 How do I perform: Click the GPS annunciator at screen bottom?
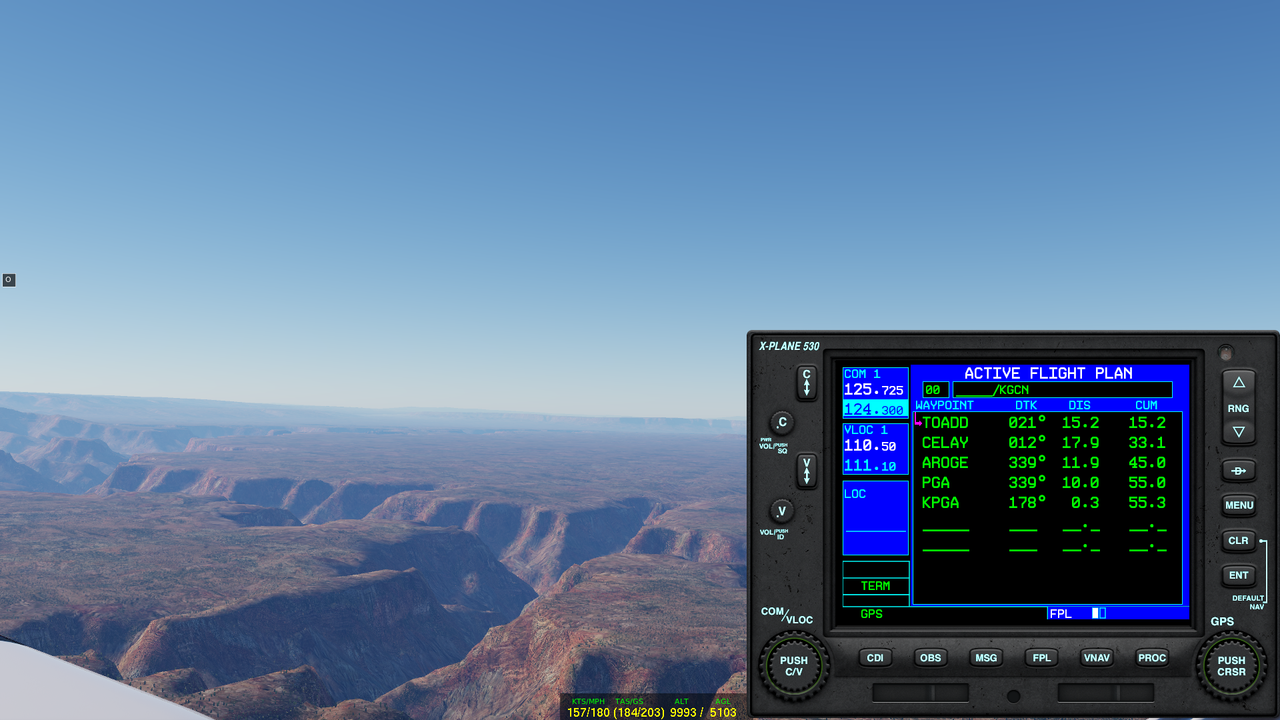[872, 614]
